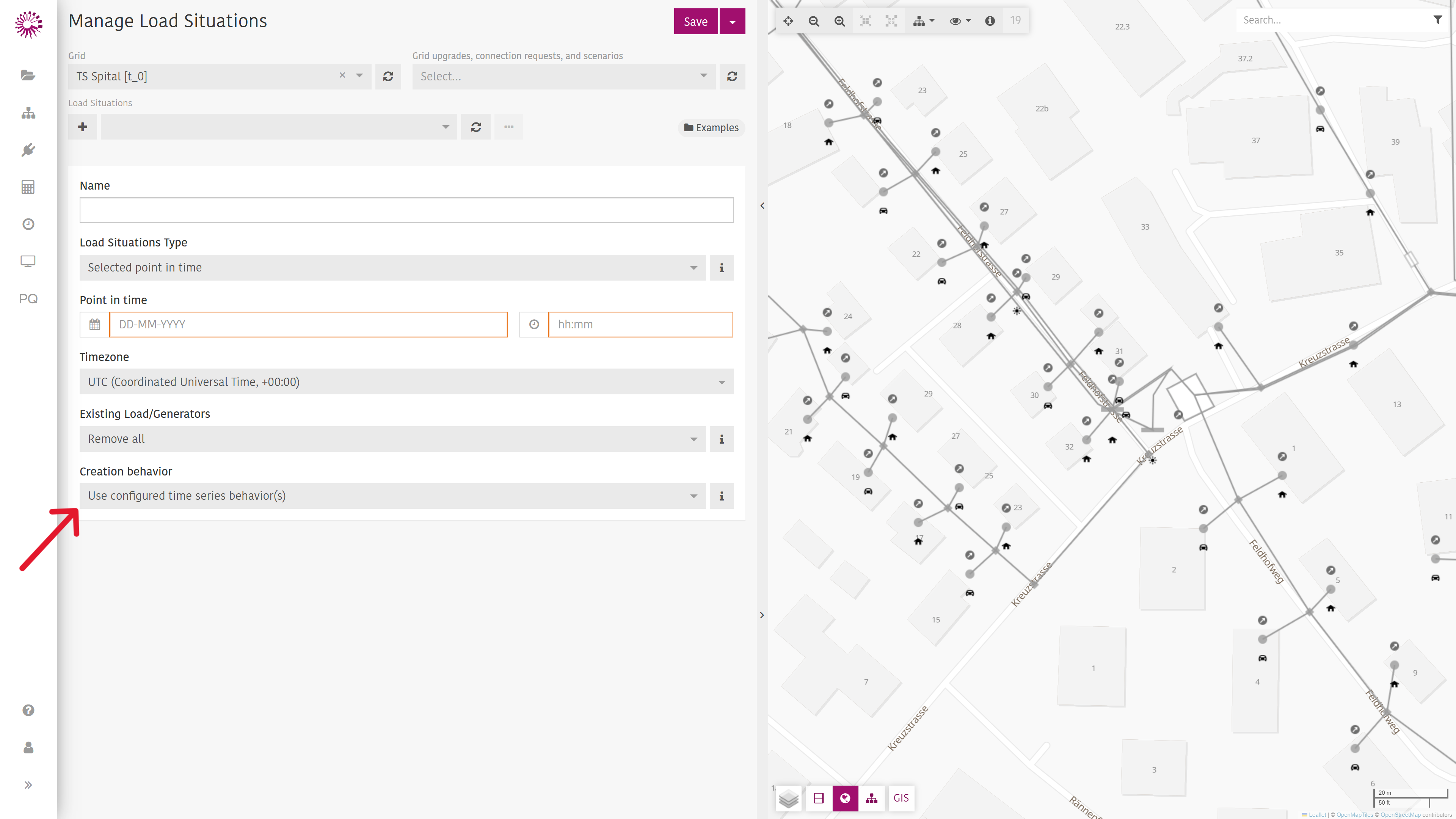Viewport: 1456px width, 819px height.
Task: Zoom out on the map
Action: pyautogui.click(x=814, y=21)
